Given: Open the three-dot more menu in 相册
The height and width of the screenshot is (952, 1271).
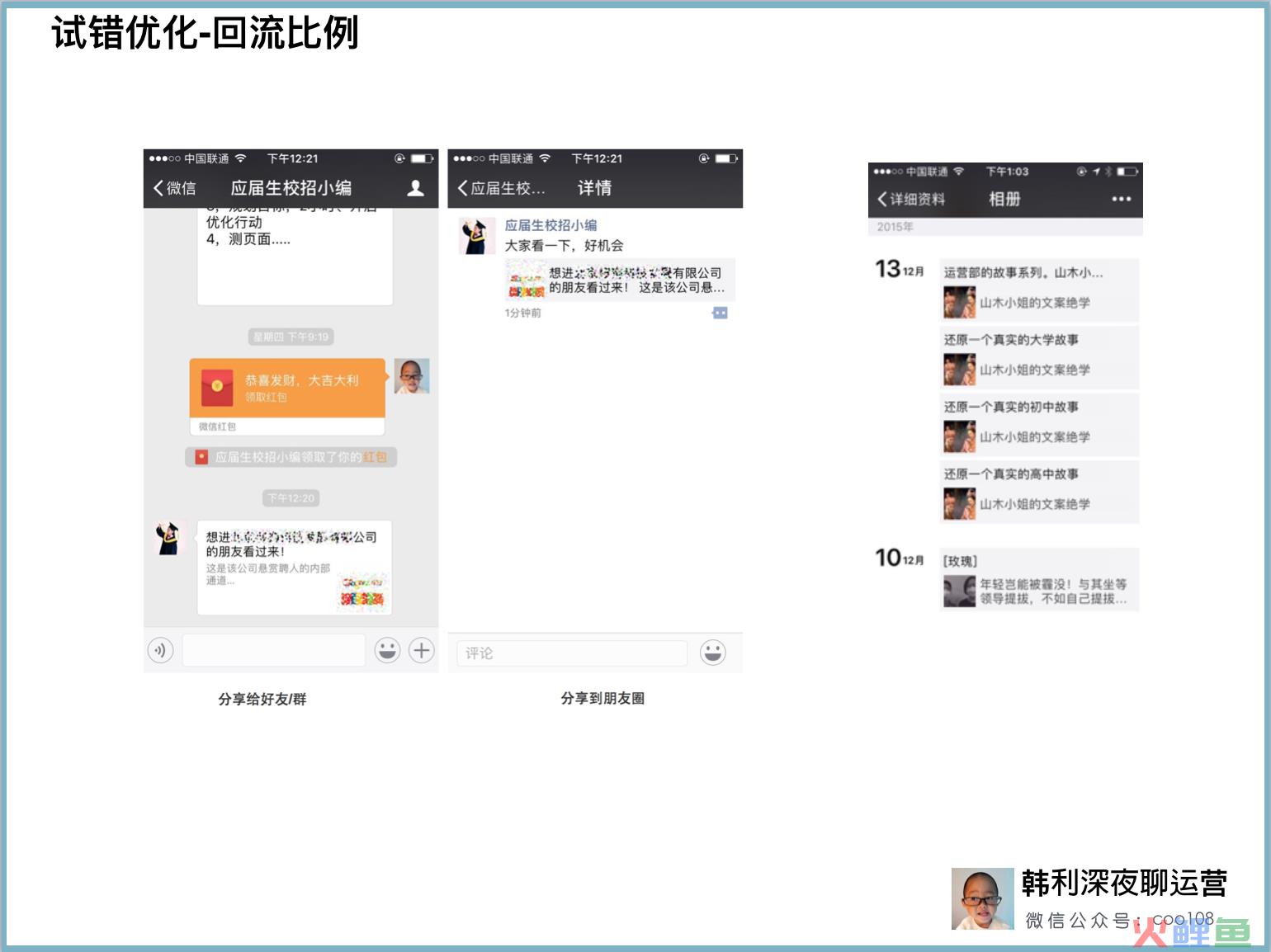Looking at the screenshot, I should (x=1121, y=199).
